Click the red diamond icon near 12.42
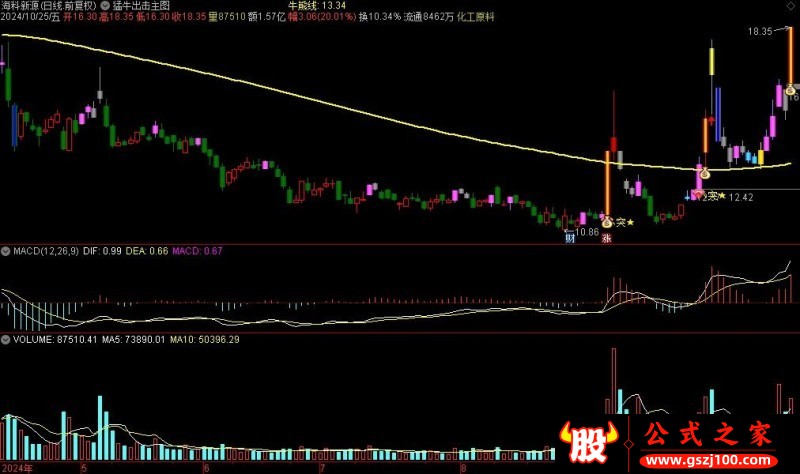The height and width of the screenshot is (474, 800). click(x=698, y=195)
